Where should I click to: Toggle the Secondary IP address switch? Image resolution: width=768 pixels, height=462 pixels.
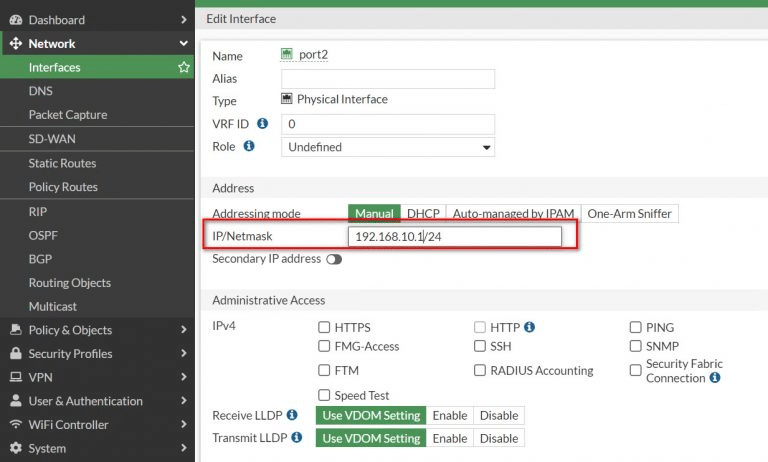pos(334,259)
